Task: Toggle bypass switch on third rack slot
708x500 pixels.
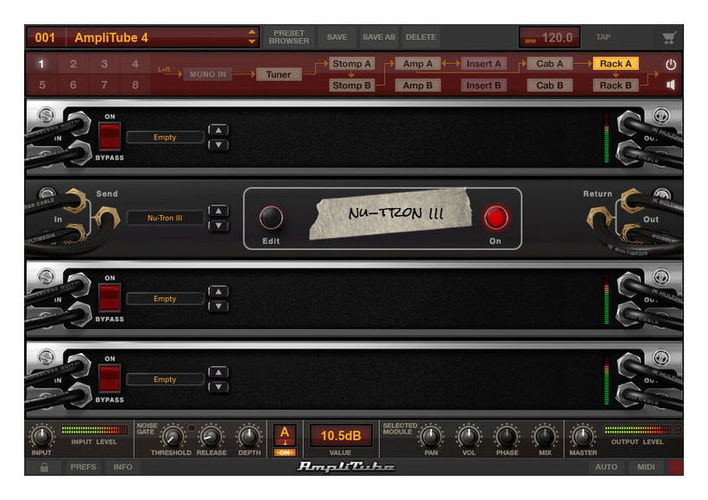Action: point(110,298)
